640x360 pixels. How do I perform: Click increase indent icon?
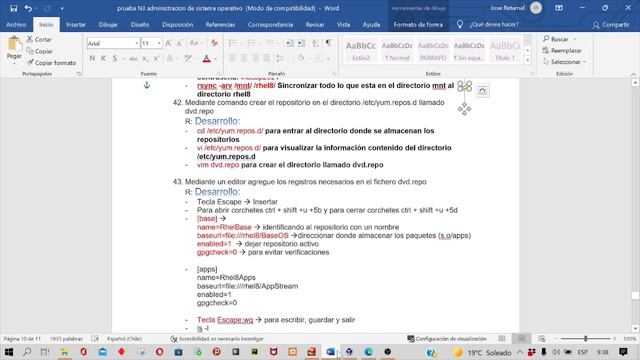click(x=301, y=43)
